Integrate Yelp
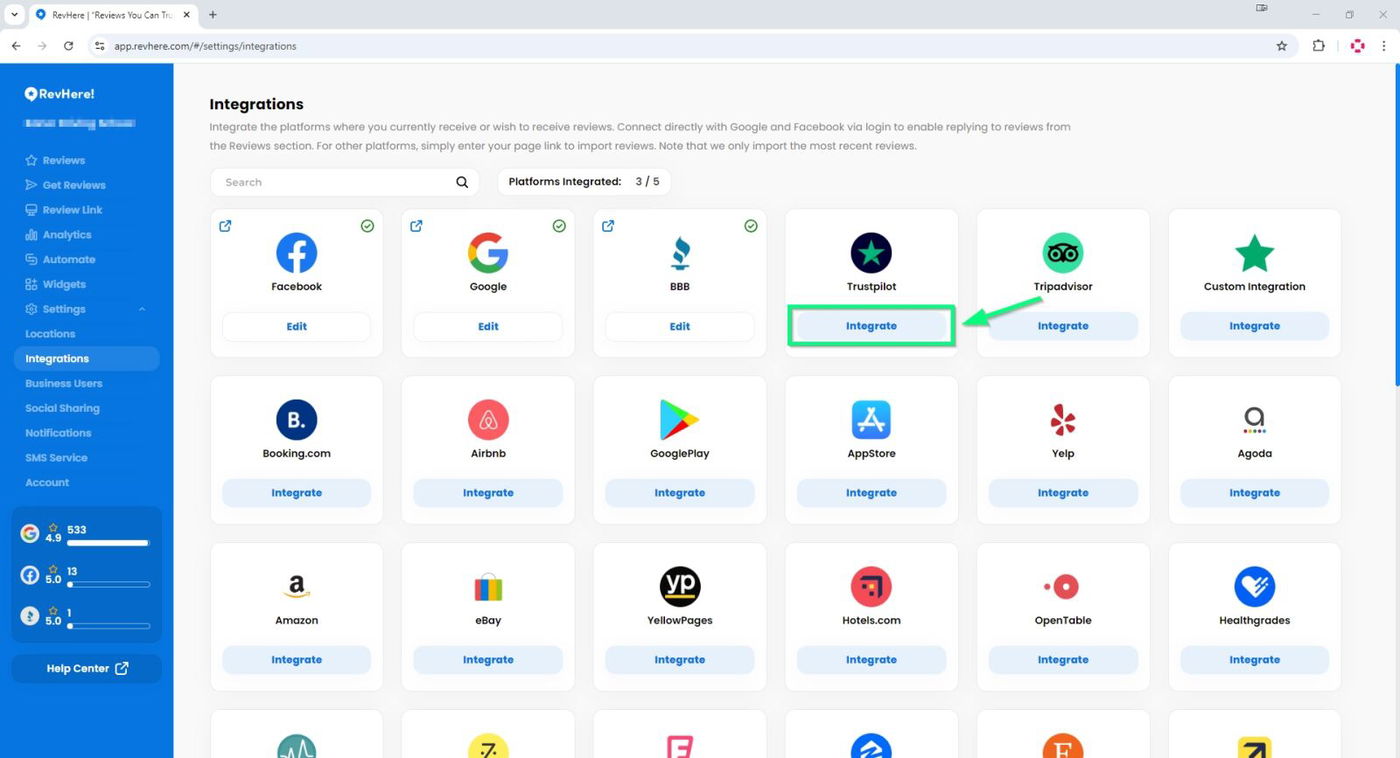Image resolution: width=1400 pixels, height=758 pixels. tap(1063, 493)
